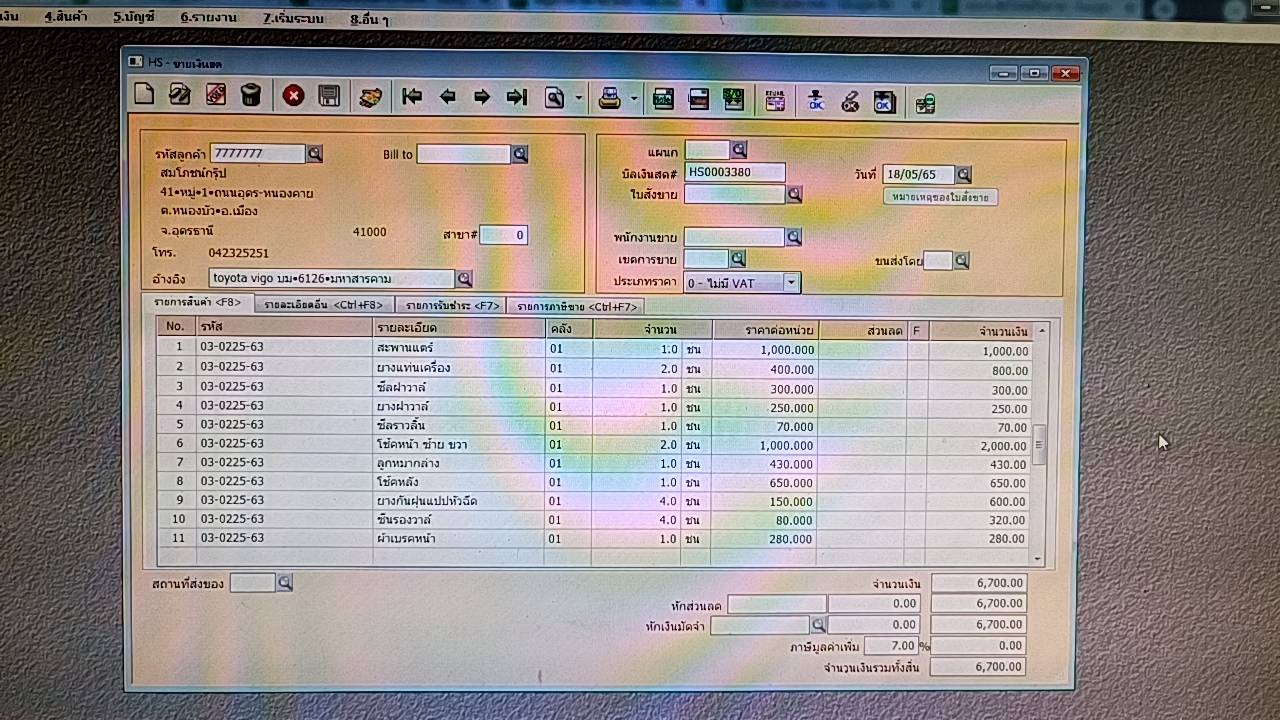Click the สาขา# branch field
Screen dimensions: 1280x720
503,235
